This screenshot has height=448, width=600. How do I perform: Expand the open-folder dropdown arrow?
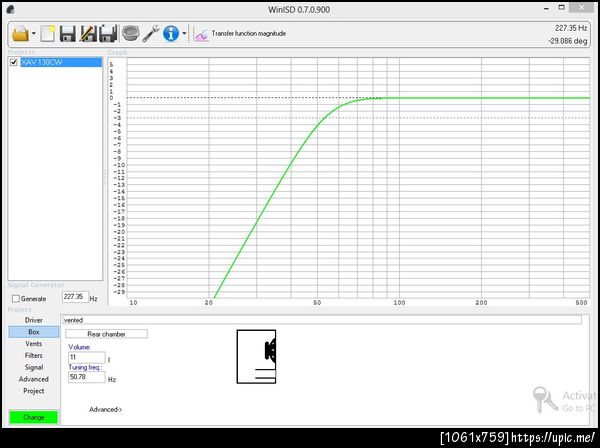pyautogui.click(x=34, y=34)
